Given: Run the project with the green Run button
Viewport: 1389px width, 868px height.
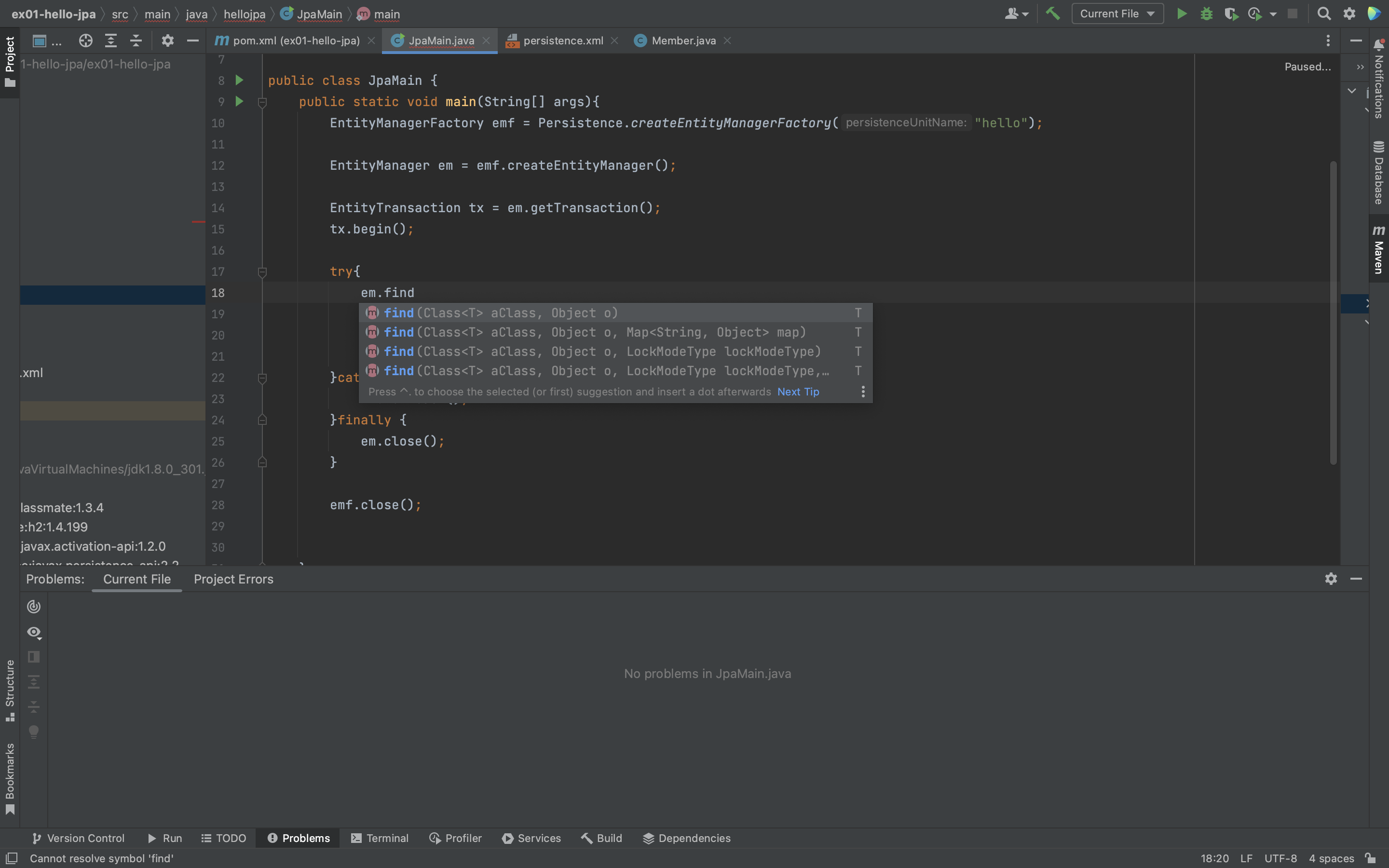Looking at the screenshot, I should (1181, 14).
